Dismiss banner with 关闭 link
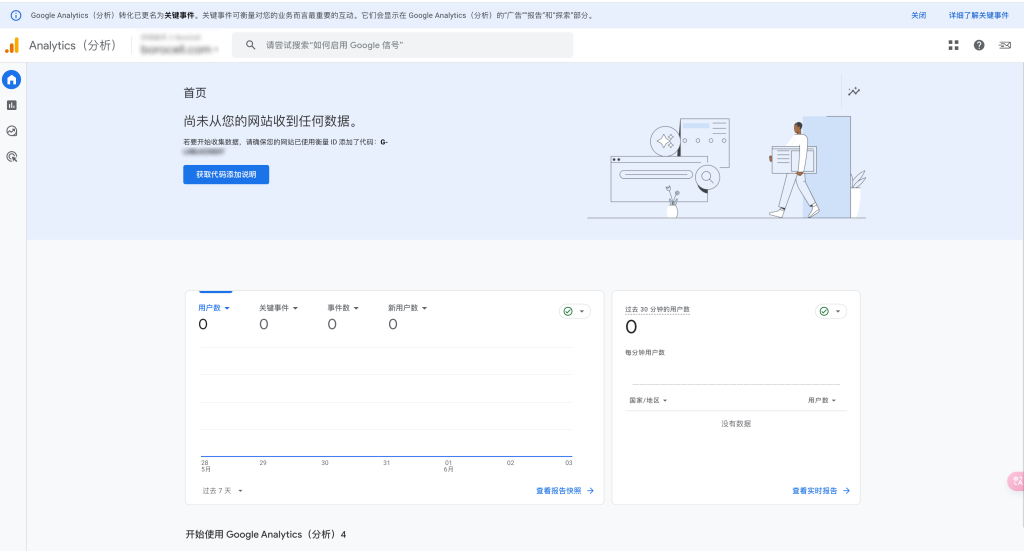Viewport: 1024px width, 551px height. point(918,15)
